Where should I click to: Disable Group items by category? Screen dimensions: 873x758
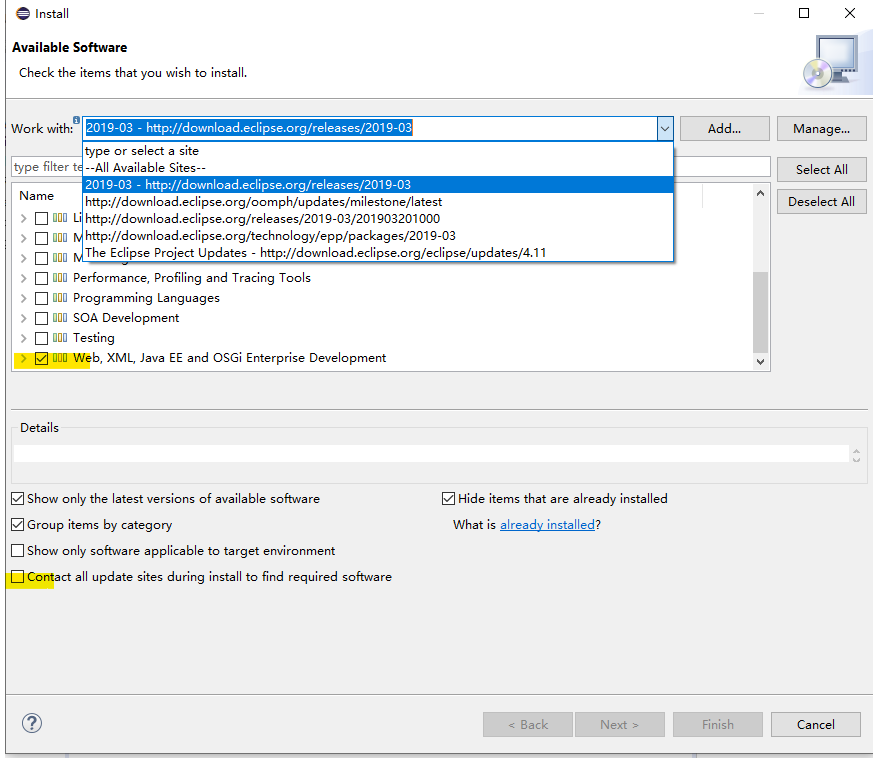point(18,525)
